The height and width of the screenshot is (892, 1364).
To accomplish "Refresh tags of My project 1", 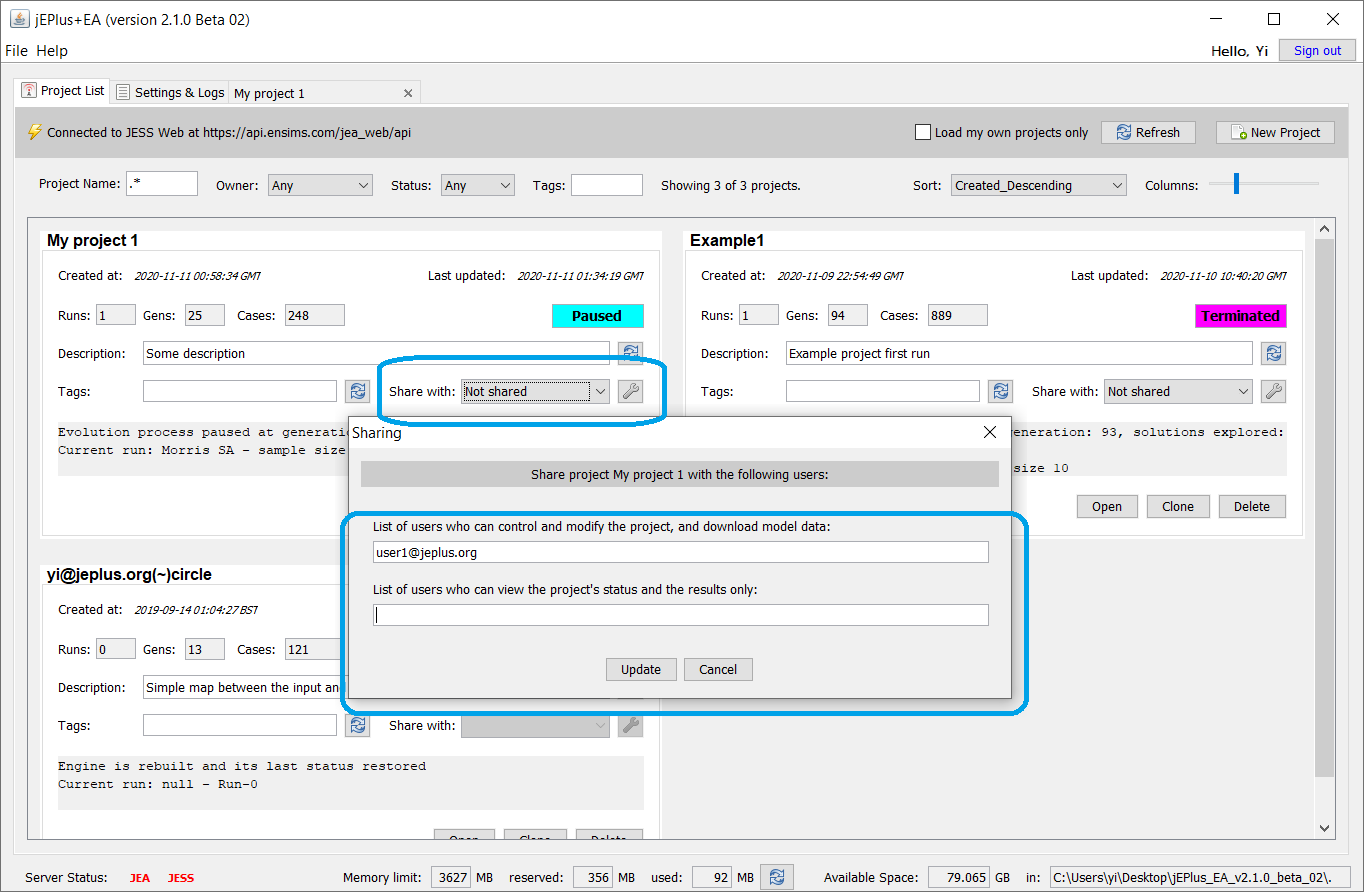I will (357, 391).
